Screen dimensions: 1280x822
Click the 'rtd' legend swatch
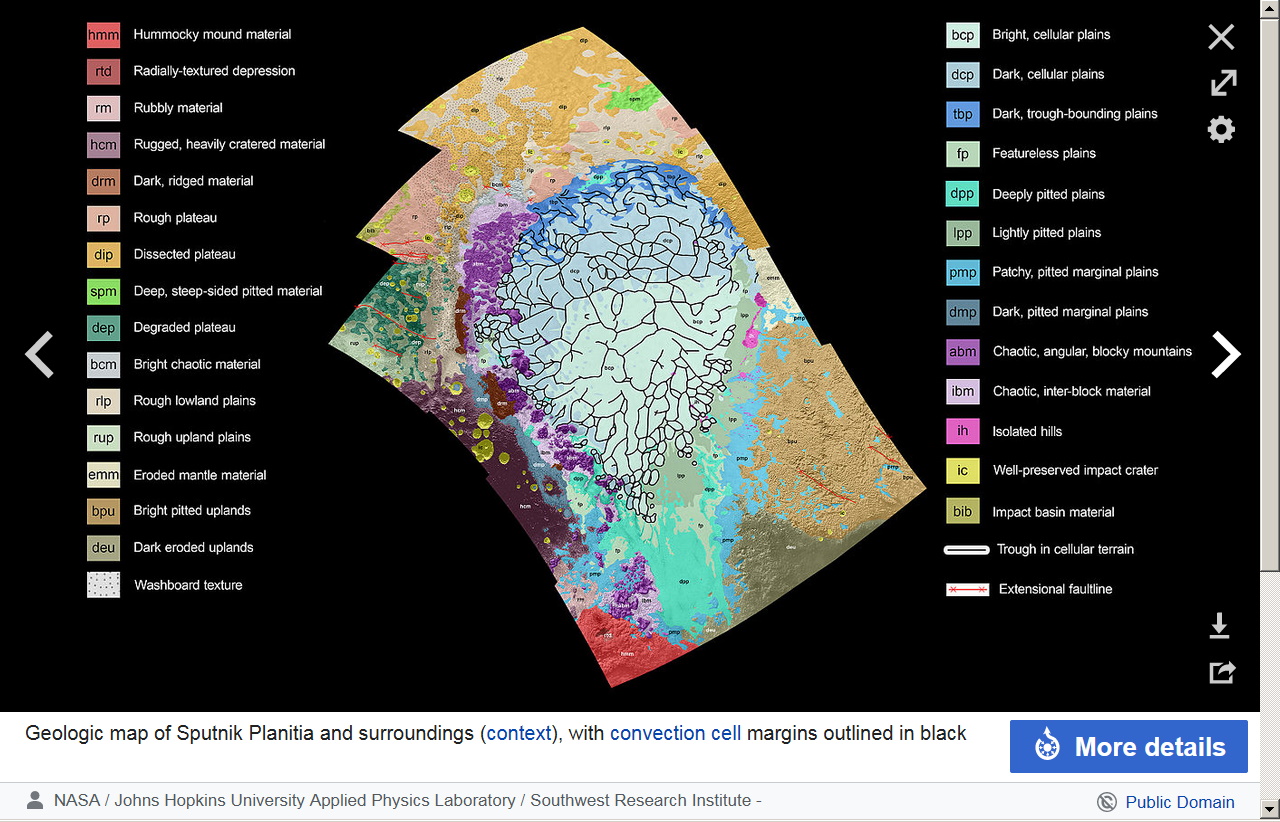(x=103, y=72)
